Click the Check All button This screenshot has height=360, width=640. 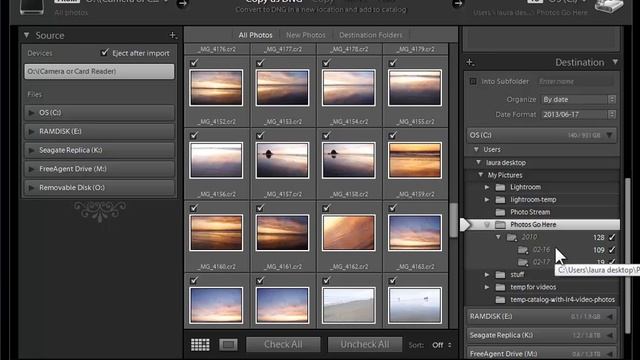(x=283, y=344)
